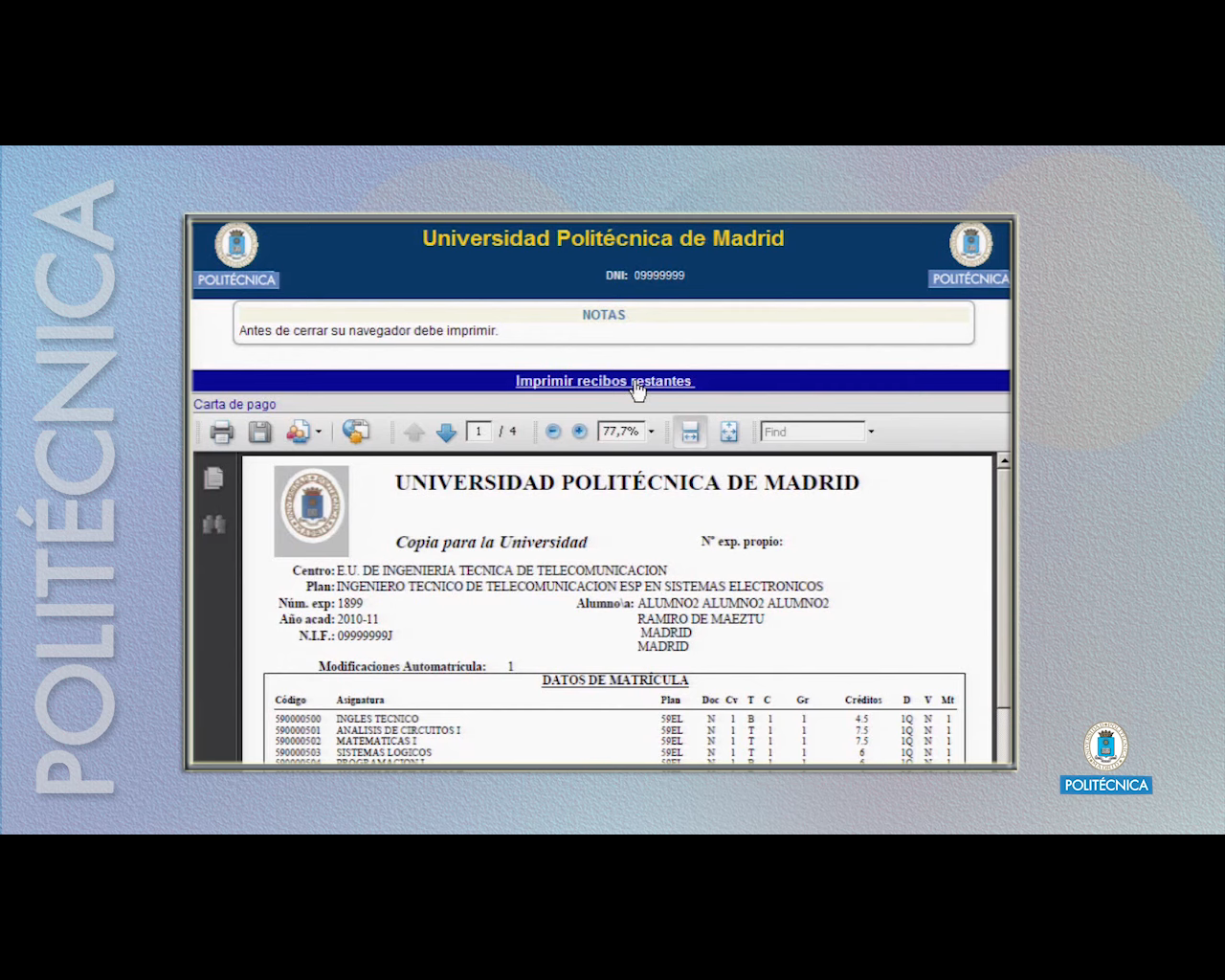The image size is (1225, 980).
Task: Zoom out with the minus icon
Action: (x=553, y=432)
